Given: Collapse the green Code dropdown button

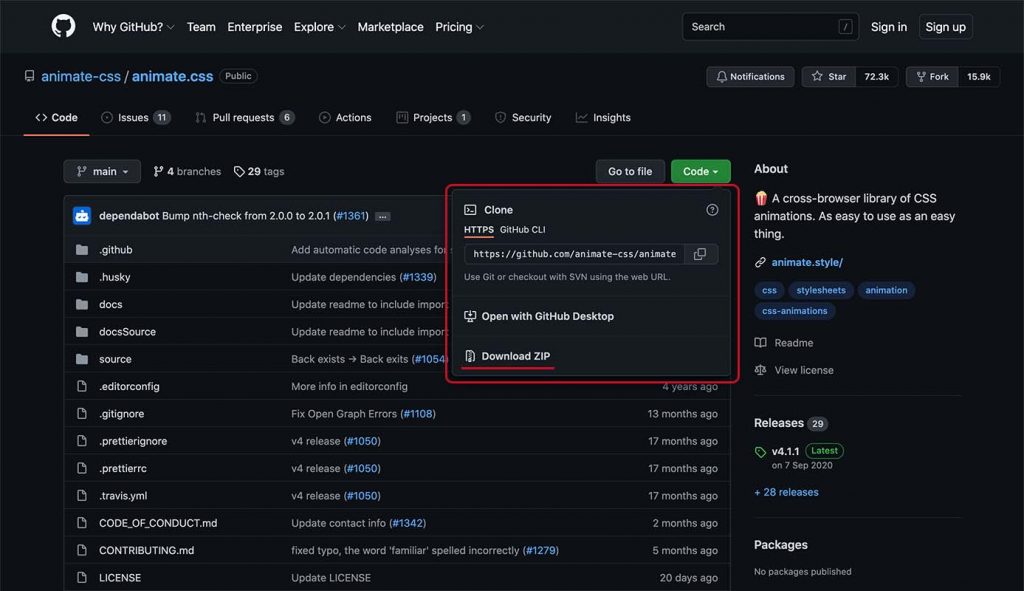Looking at the screenshot, I should coord(700,172).
